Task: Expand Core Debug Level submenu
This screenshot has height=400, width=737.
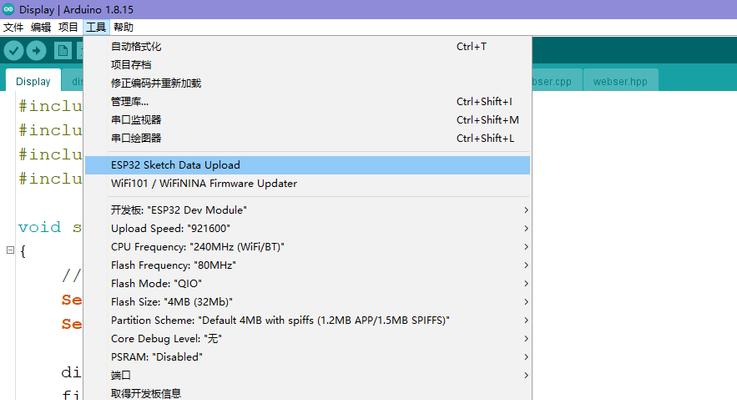Action: point(307,338)
